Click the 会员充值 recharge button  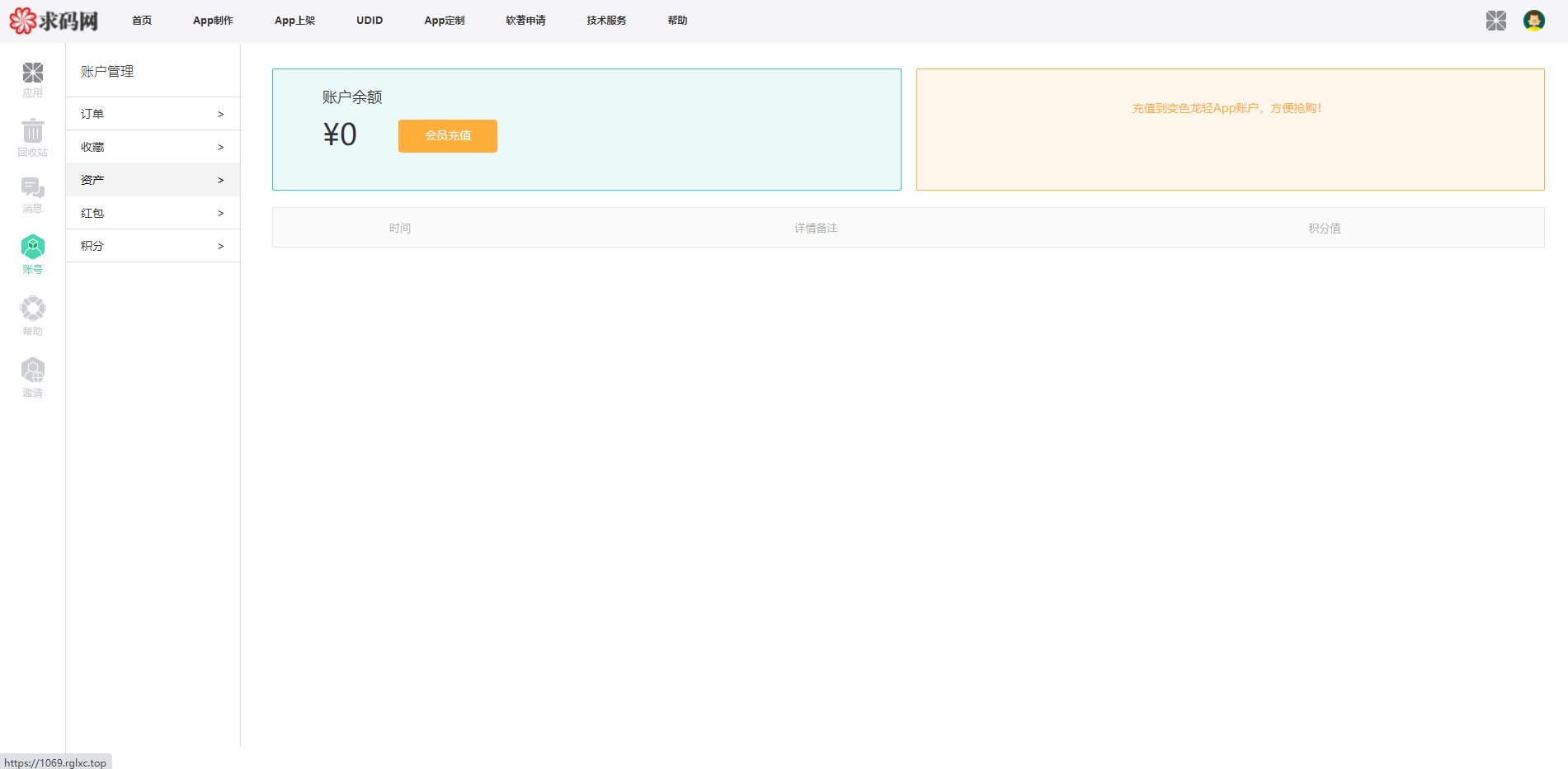[x=447, y=136]
